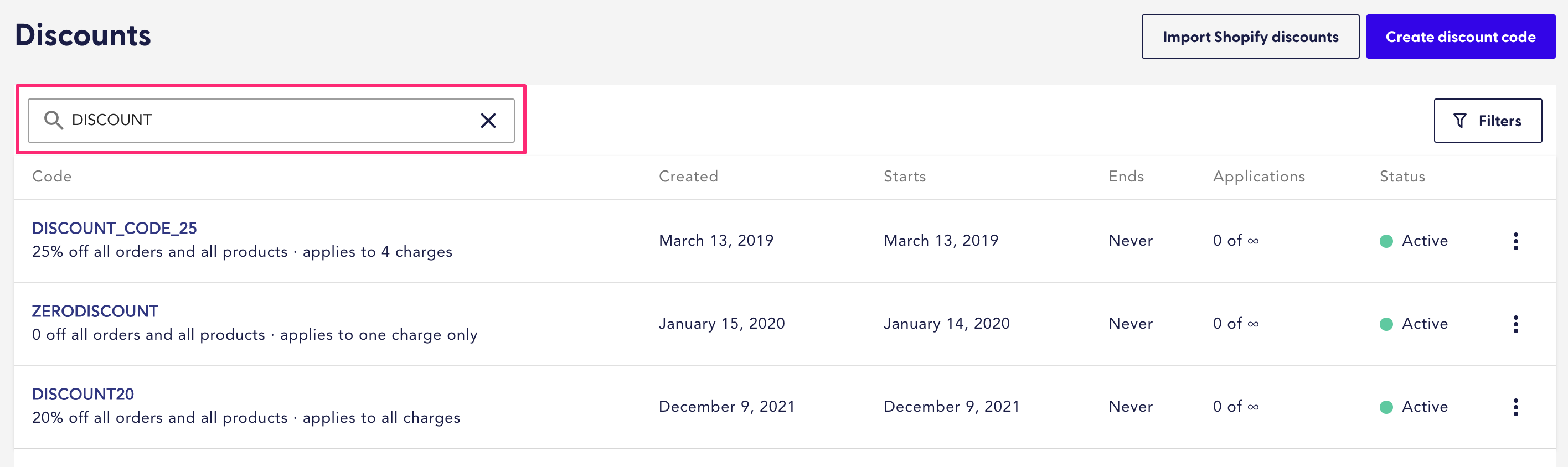Screen dimensions: 1568x467
Task: Clear the DISCOUNT search text
Action: tap(488, 121)
